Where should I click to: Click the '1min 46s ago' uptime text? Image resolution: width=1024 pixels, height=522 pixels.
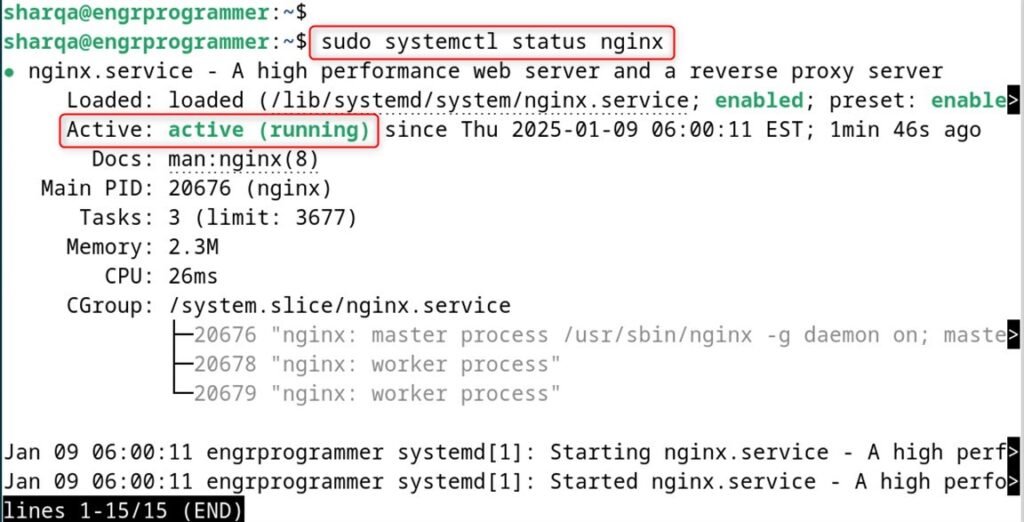[x=905, y=130]
